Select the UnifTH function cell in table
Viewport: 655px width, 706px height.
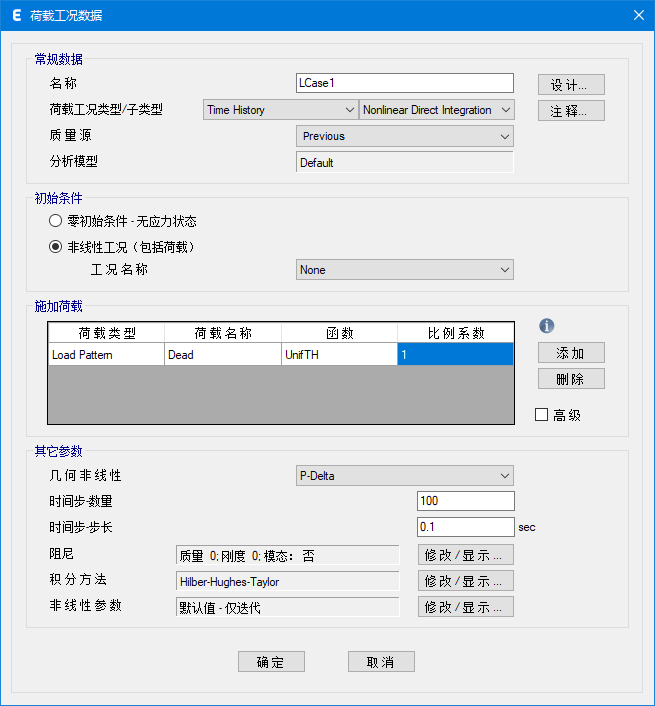(339, 354)
